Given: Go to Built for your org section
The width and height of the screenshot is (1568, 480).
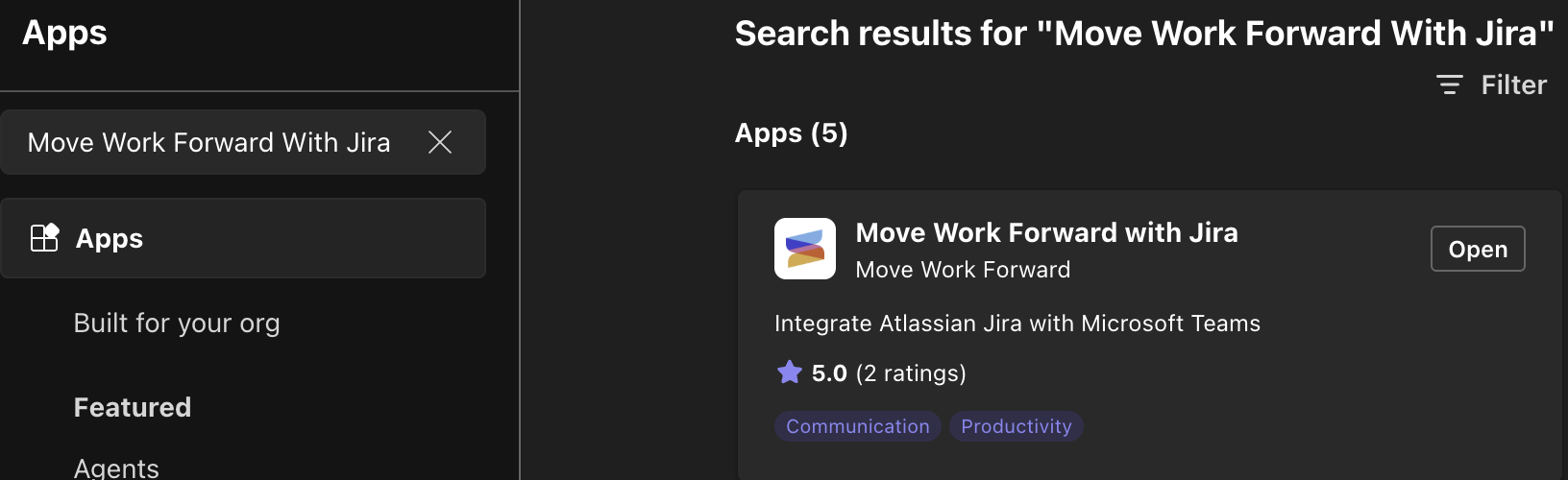Looking at the screenshot, I should (x=177, y=323).
